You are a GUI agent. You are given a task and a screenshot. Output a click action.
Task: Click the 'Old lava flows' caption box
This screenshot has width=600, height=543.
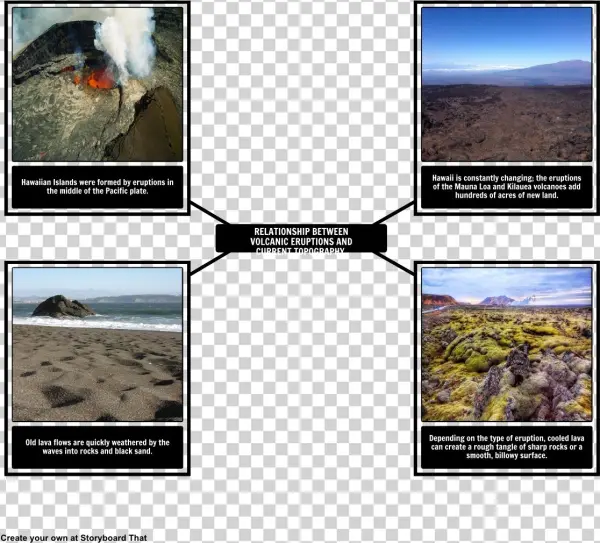click(x=97, y=447)
